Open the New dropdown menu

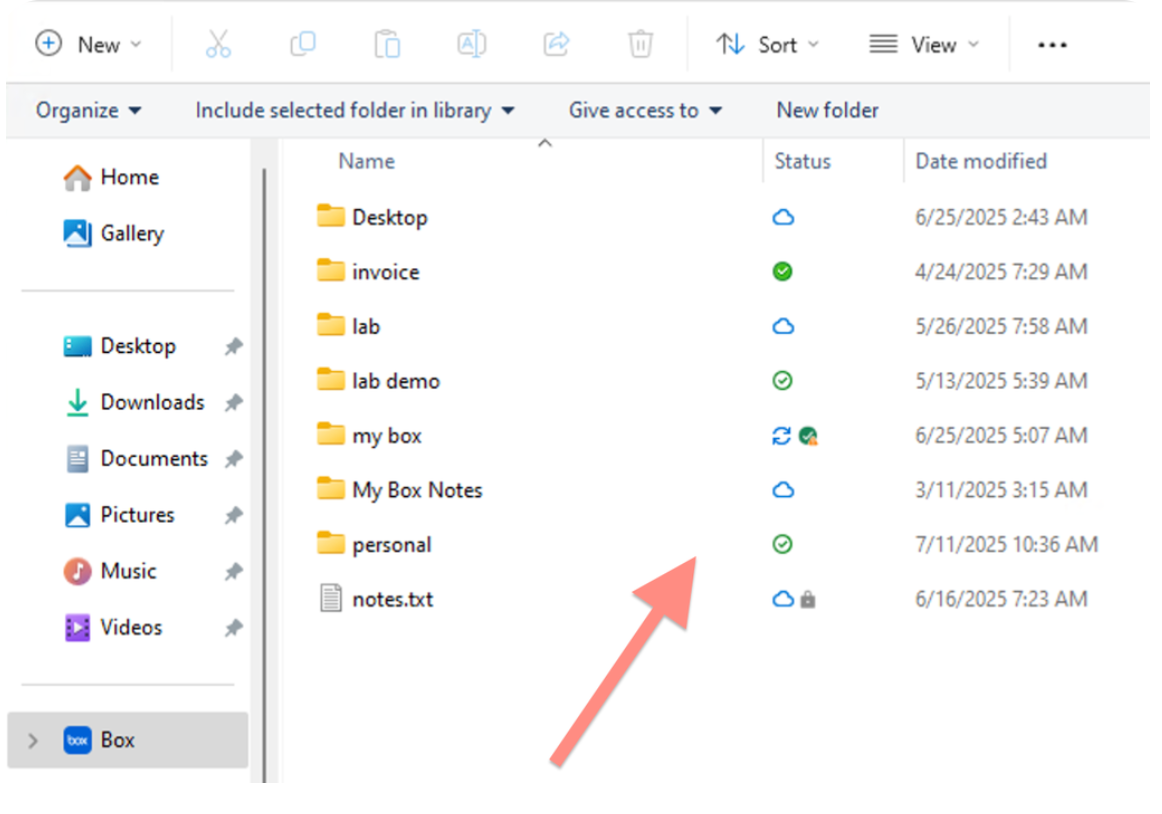pos(89,45)
